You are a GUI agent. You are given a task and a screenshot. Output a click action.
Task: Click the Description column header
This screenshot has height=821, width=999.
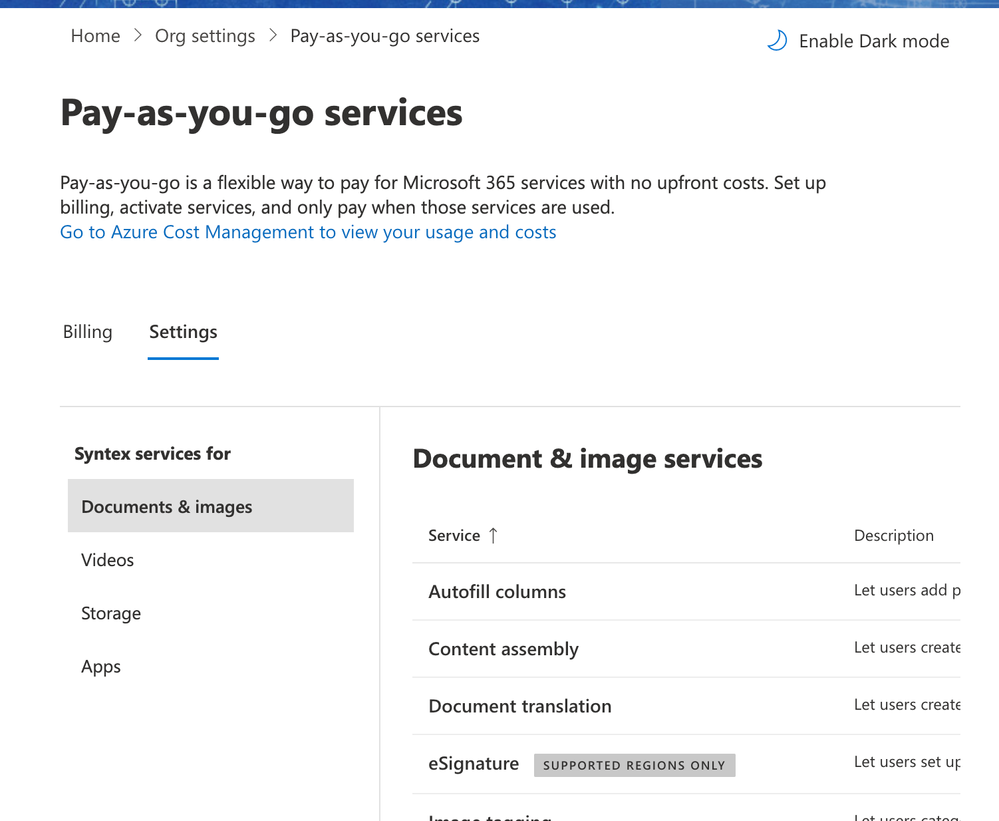pos(893,535)
